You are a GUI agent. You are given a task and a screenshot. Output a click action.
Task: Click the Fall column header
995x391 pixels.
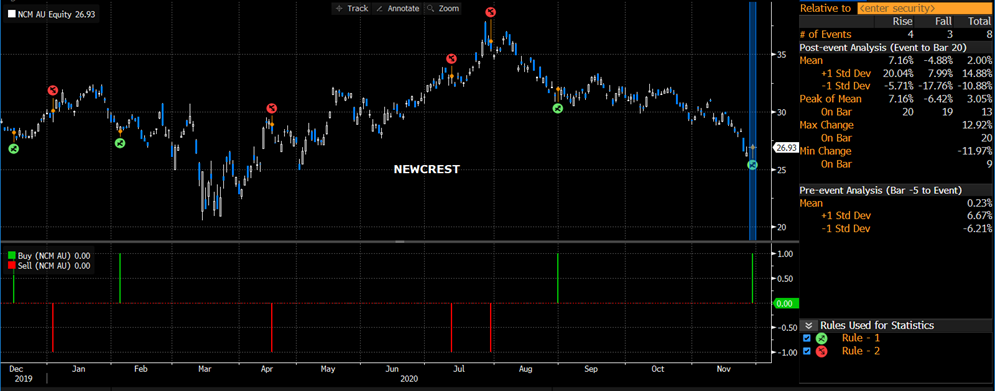click(x=944, y=22)
